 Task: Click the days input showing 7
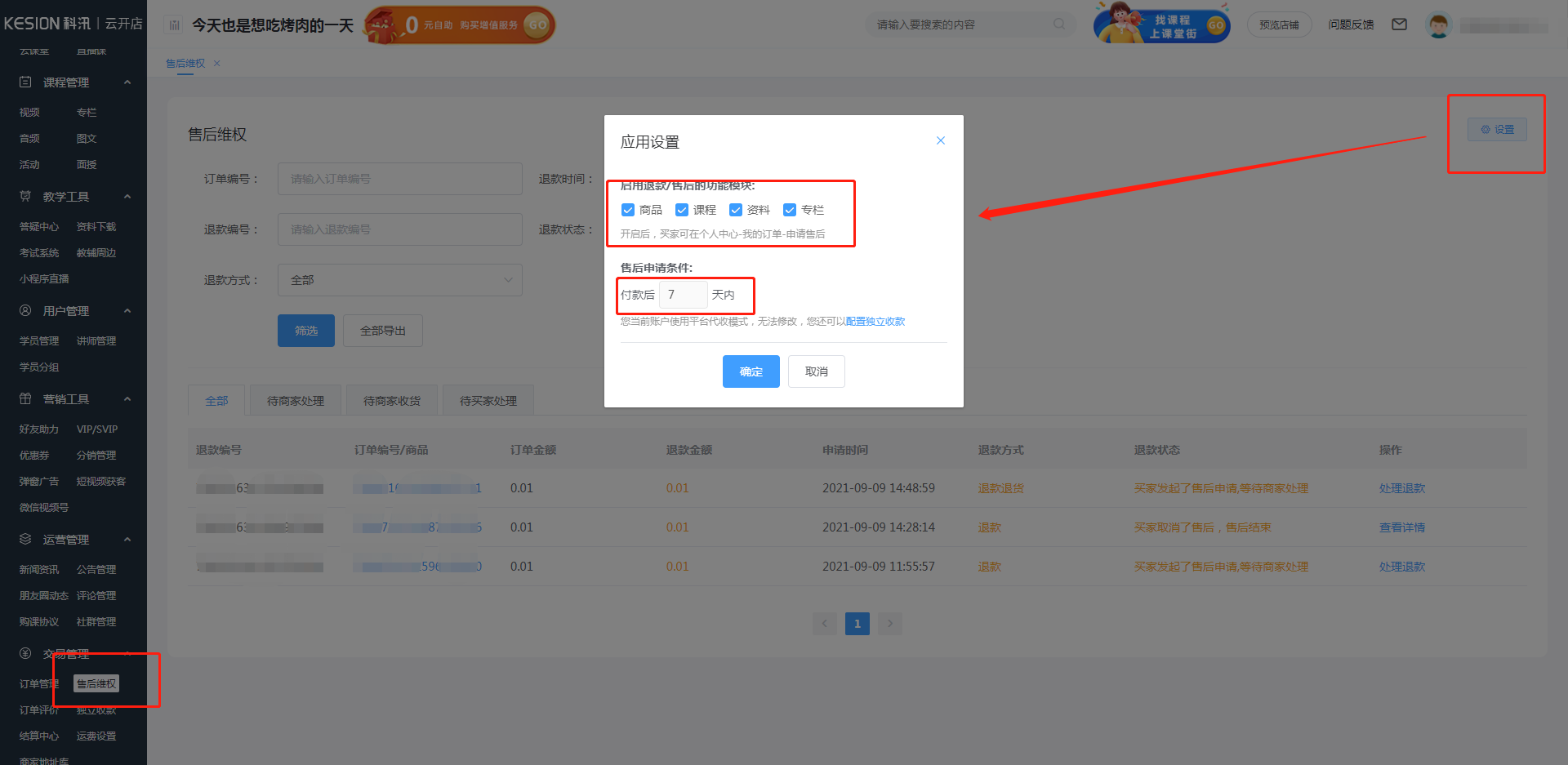coord(683,295)
